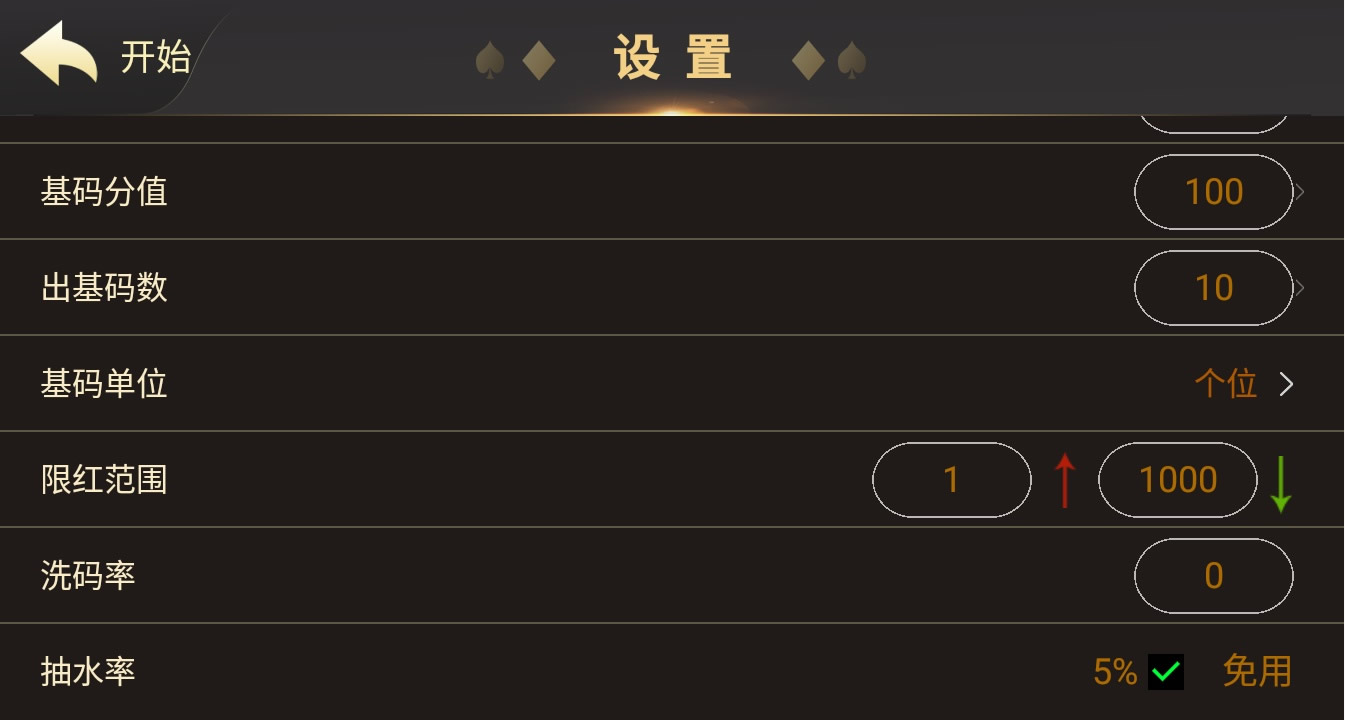Expand the 基码分值 setting row

(x=1213, y=192)
